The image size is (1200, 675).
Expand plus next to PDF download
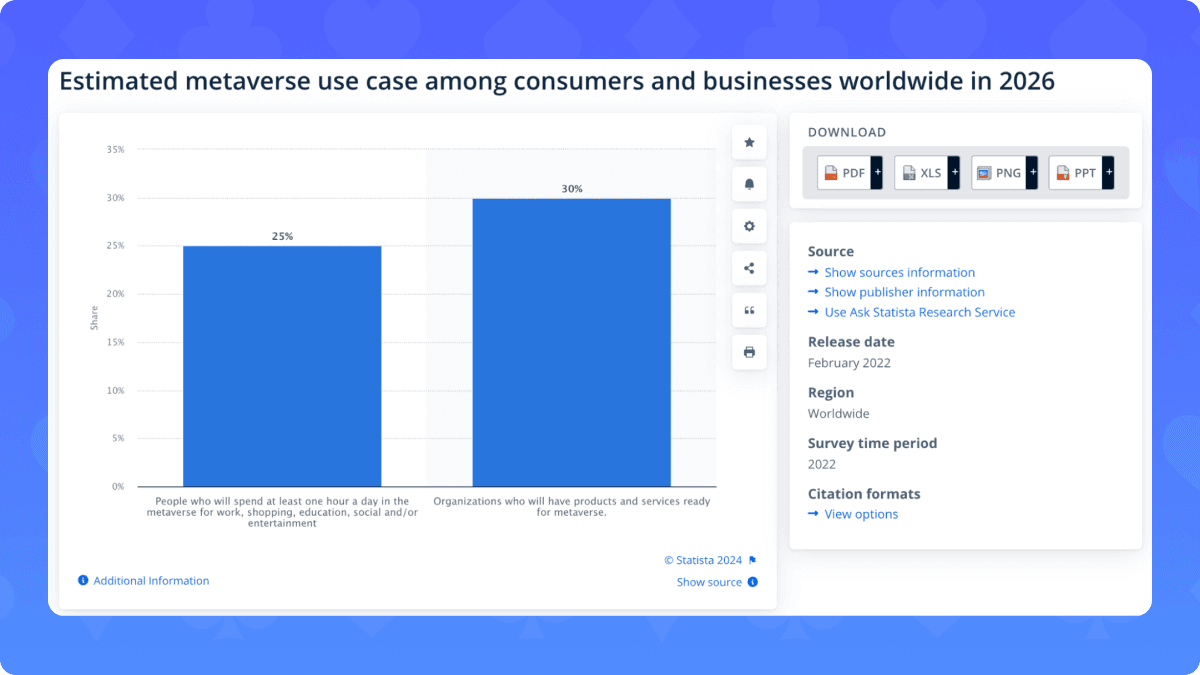click(x=876, y=173)
